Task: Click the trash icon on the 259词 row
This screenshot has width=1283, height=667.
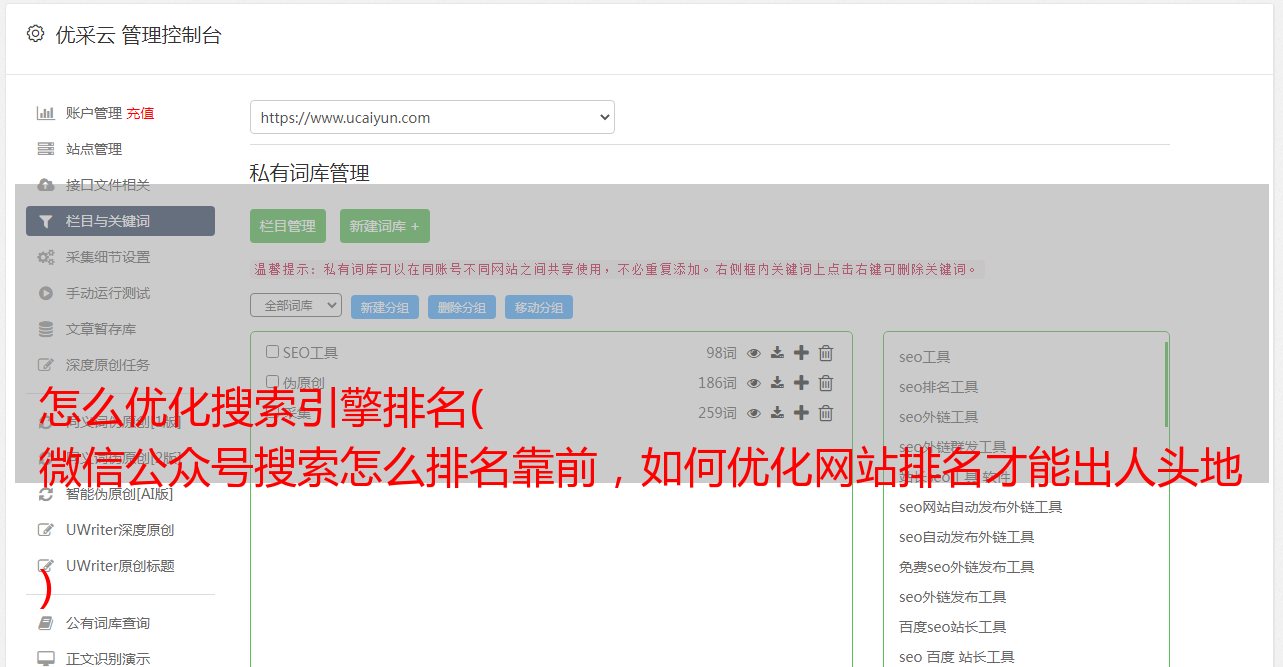Action: (x=826, y=413)
